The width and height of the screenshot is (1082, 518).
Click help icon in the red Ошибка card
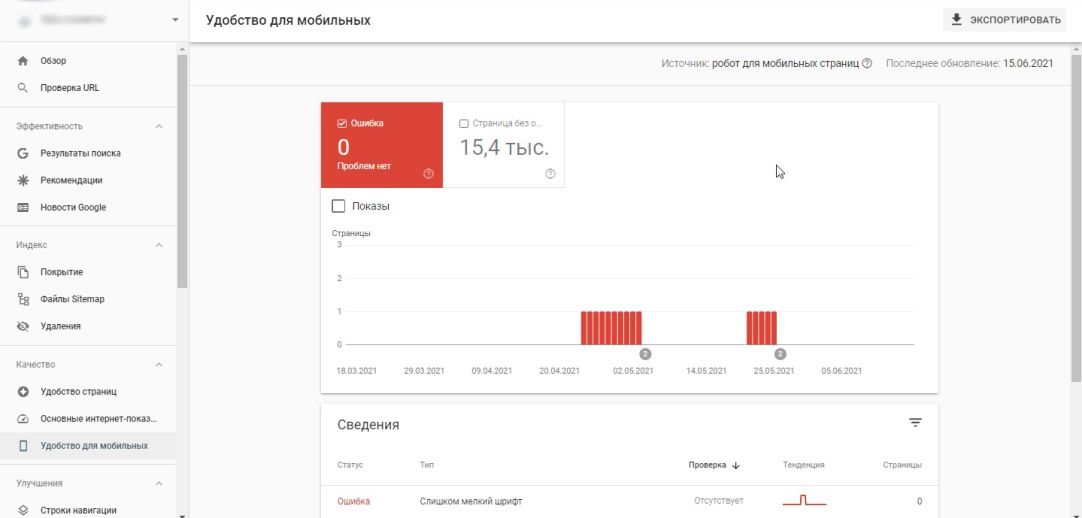[x=429, y=174]
